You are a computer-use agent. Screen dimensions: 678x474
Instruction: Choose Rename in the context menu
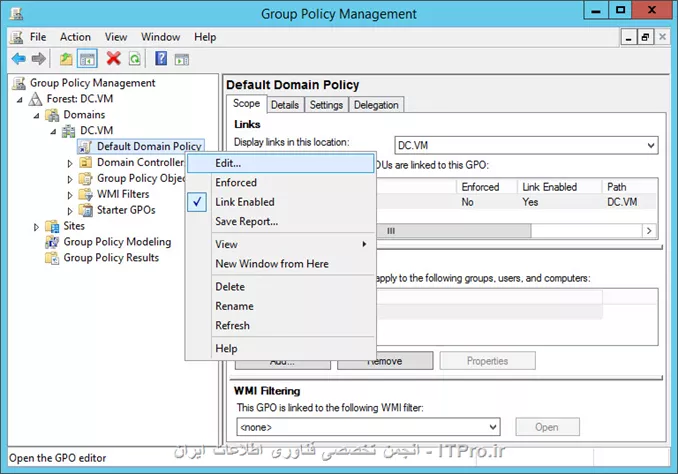click(x=281, y=306)
